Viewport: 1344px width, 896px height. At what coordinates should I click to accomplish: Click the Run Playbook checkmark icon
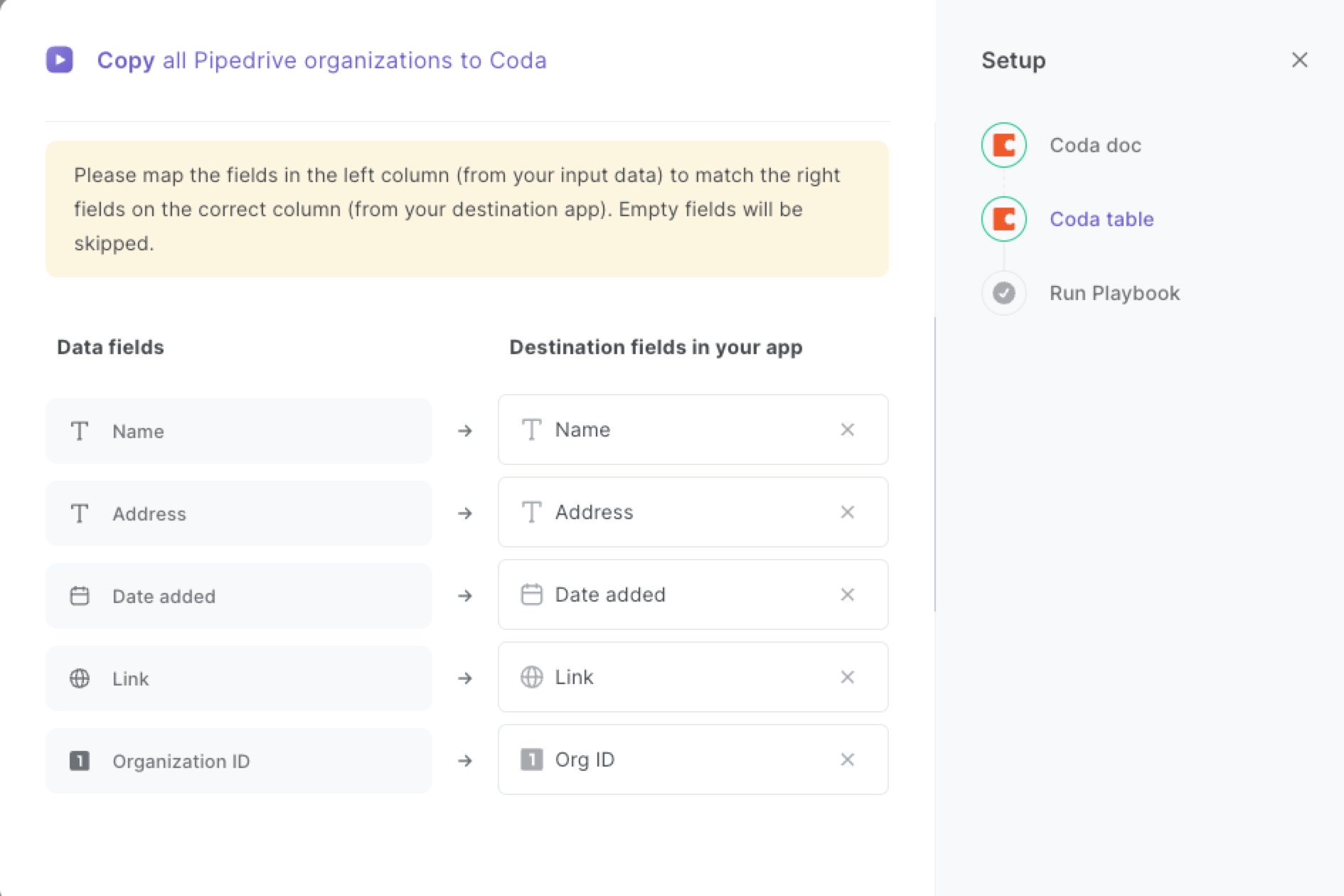click(x=1003, y=293)
